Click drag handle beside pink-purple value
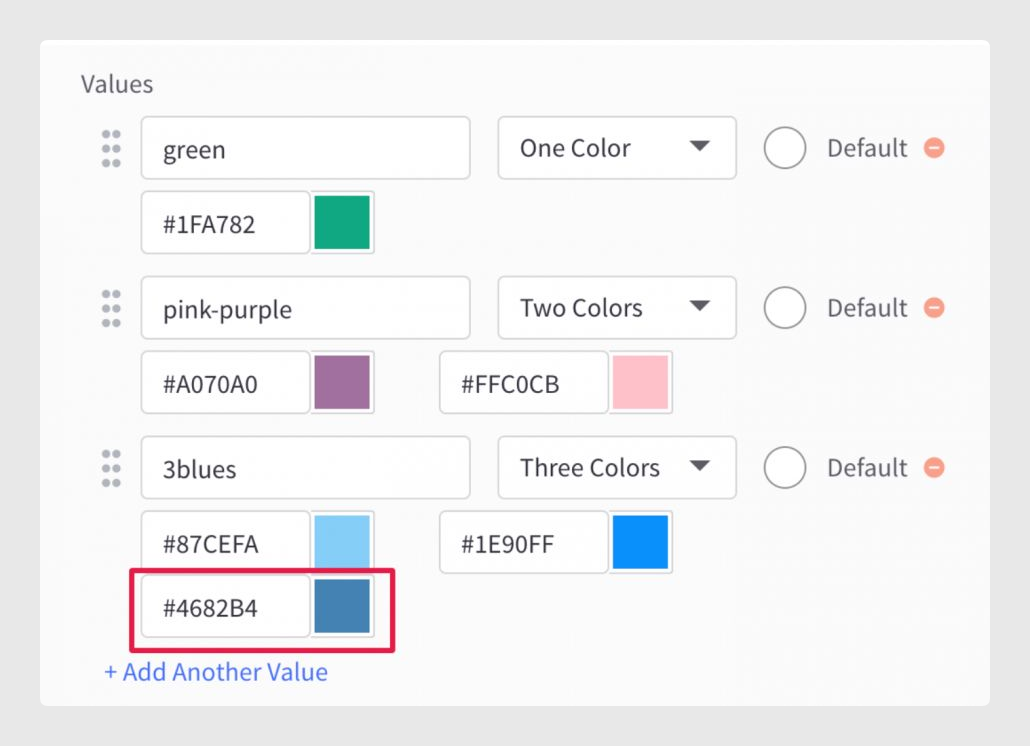The width and height of the screenshot is (1030, 746). click(x=111, y=308)
